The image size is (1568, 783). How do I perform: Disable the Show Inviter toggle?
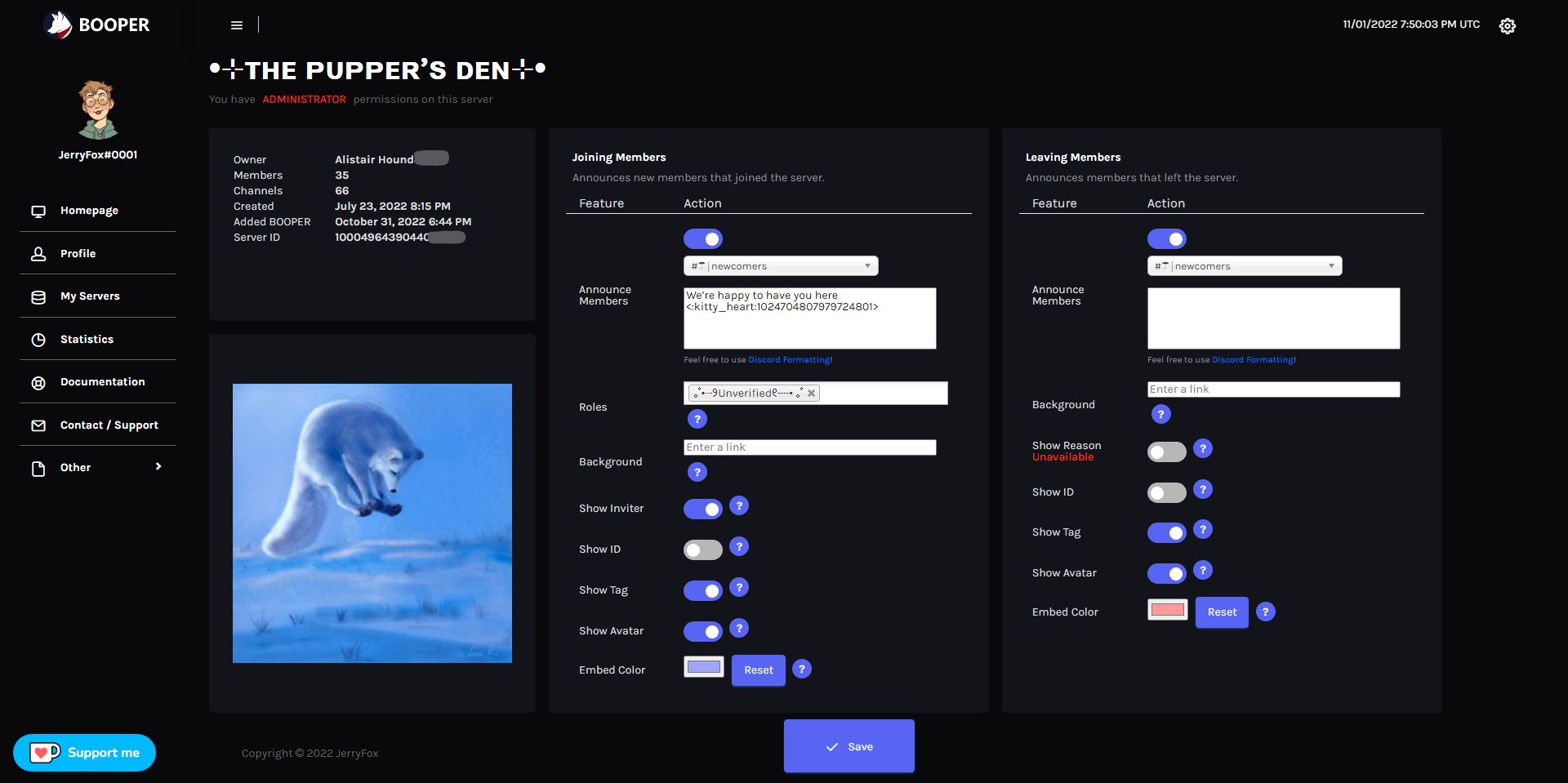tap(702, 509)
